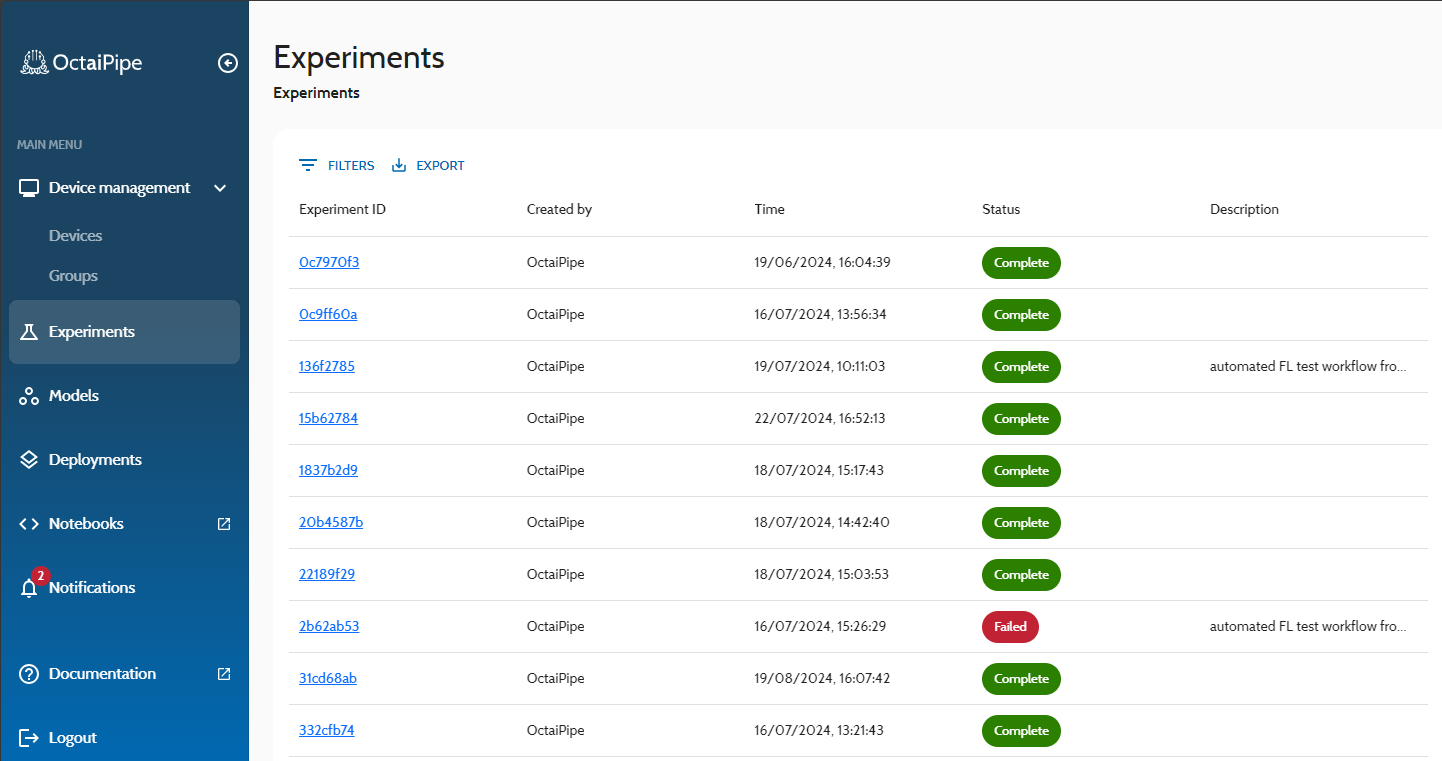Sort by Description column header
This screenshot has width=1442, height=761.
point(1244,210)
